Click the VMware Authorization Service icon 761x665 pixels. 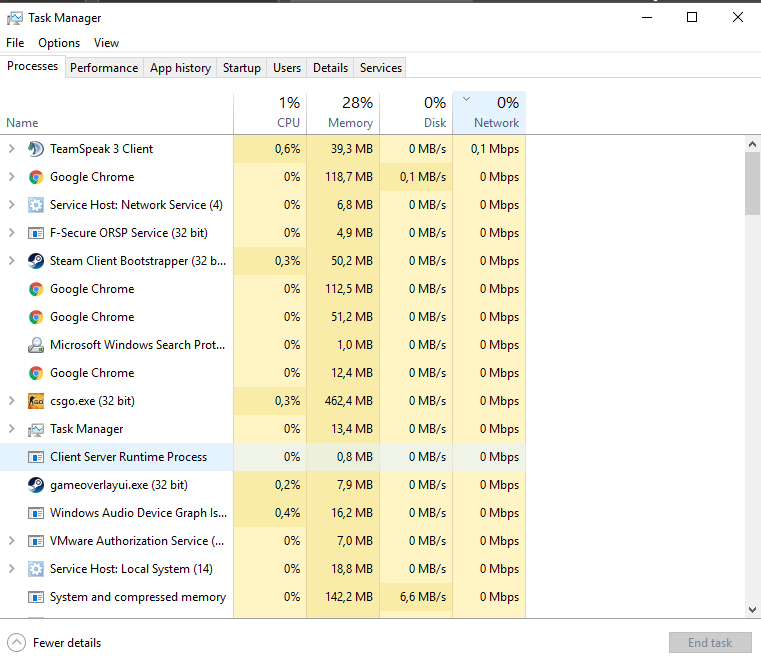[x=35, y=541]
